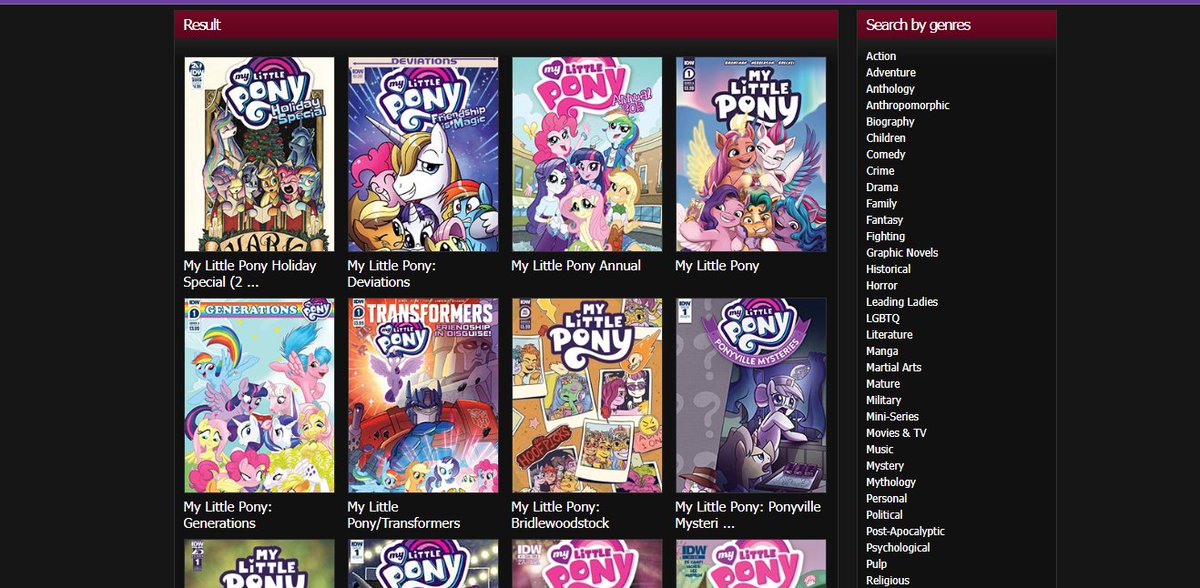Filter by Children genre
The image size is (1200, 588).
tap(886, 138)
